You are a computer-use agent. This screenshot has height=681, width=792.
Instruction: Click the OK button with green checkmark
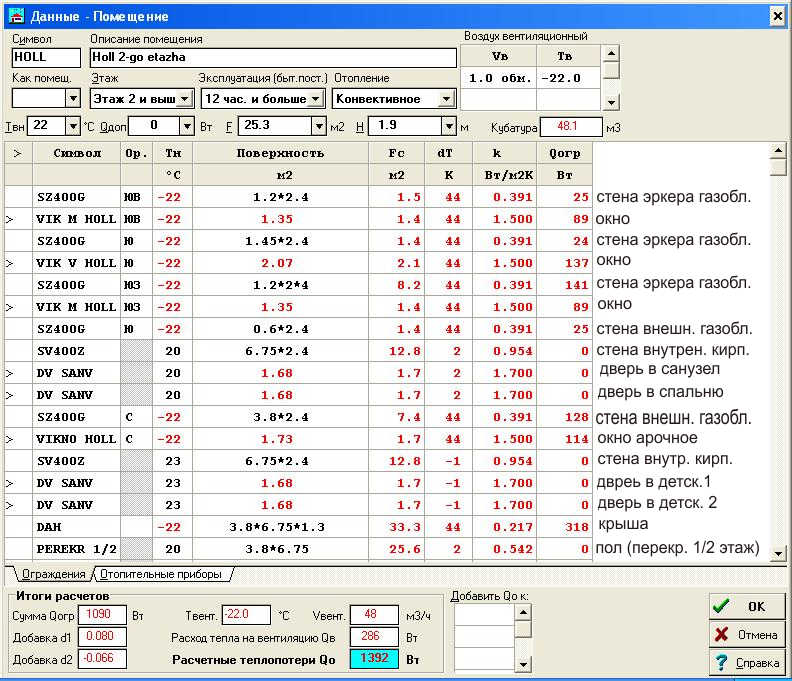(x=747, y=606)
